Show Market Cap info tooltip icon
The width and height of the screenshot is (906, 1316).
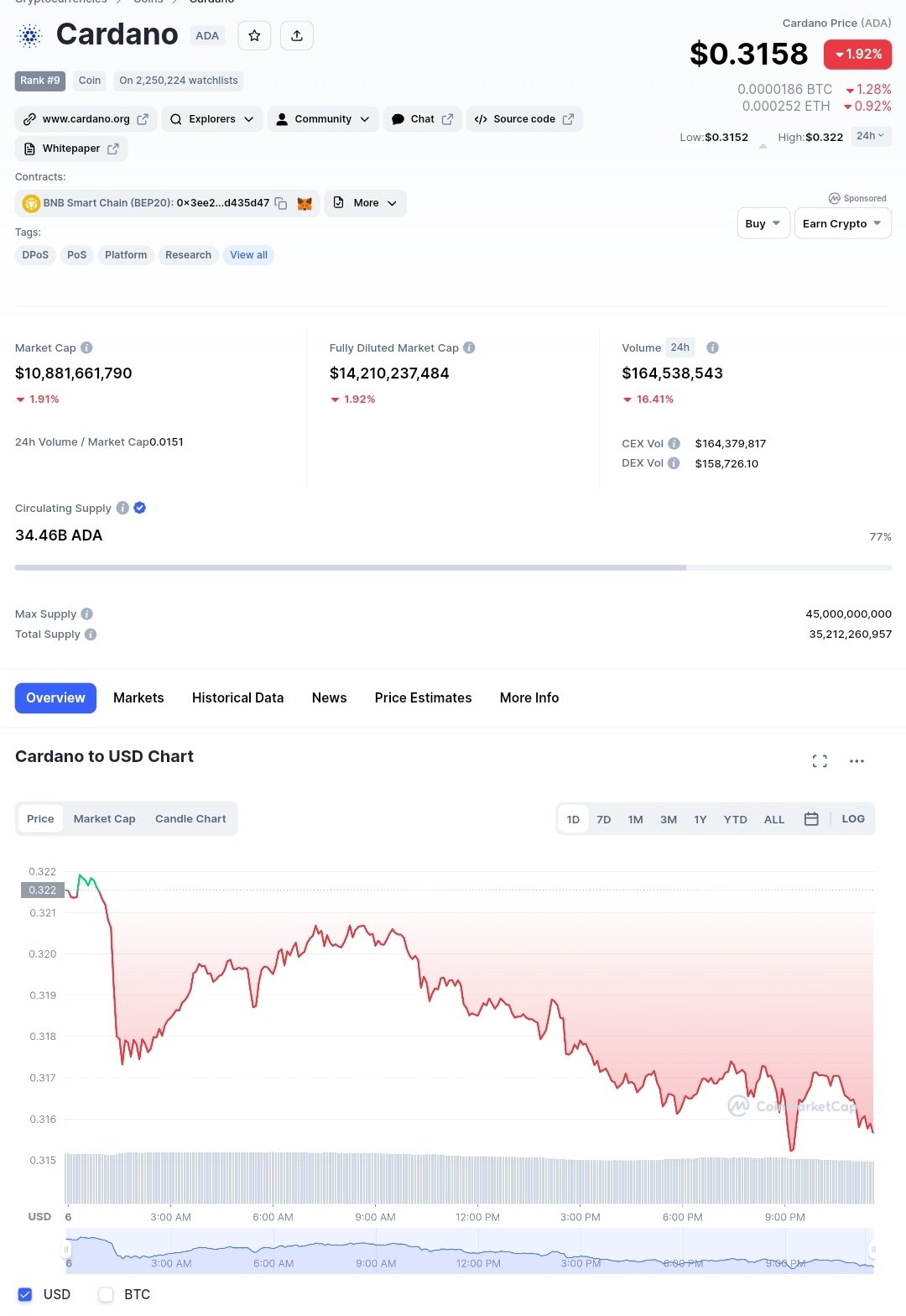(86, 347)
